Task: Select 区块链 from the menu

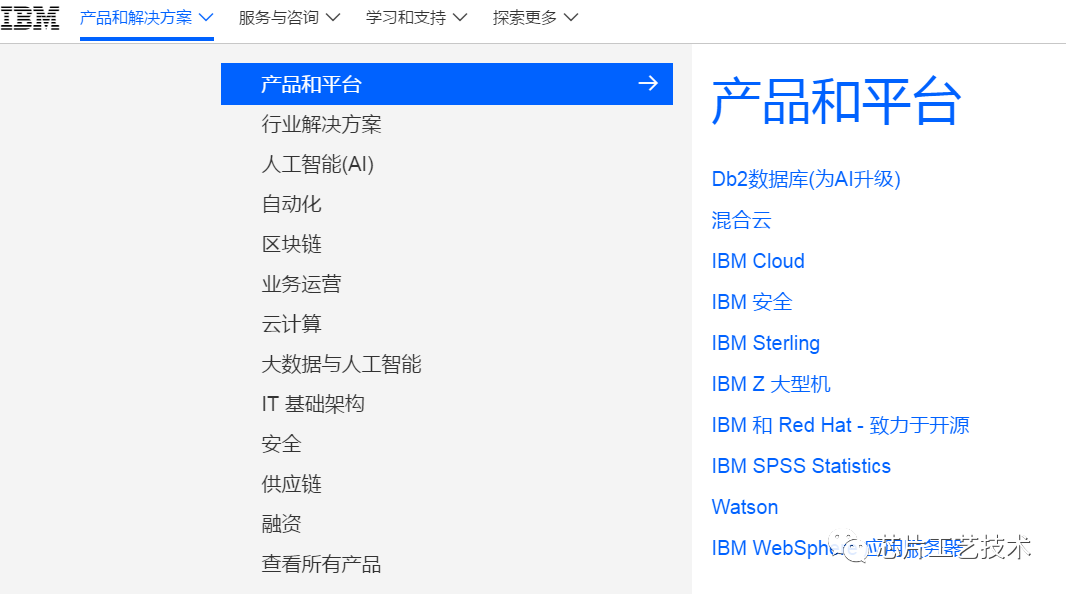Action: 292,244
